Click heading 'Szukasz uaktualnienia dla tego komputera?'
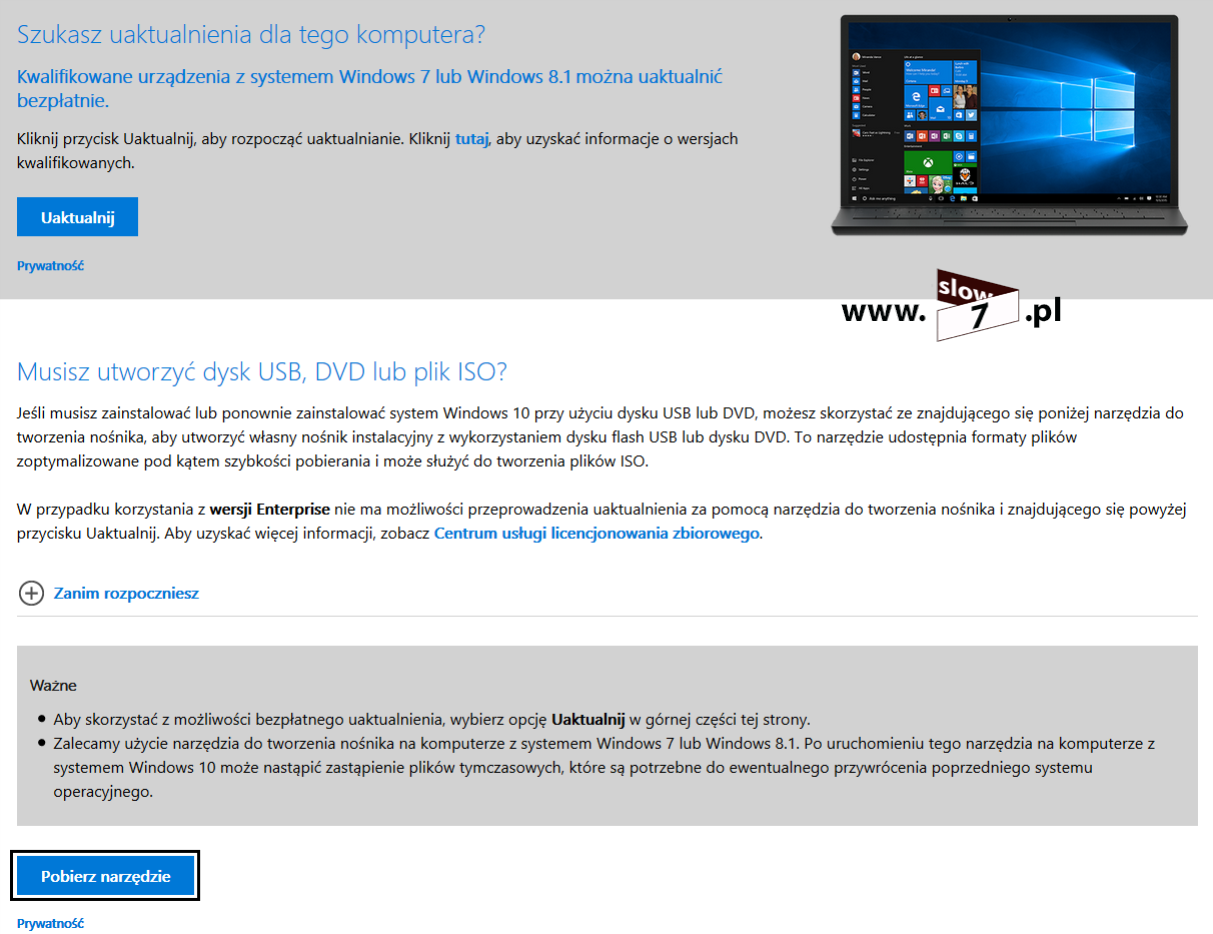This screenshot has width=1213, height=934. coord(251,35)
